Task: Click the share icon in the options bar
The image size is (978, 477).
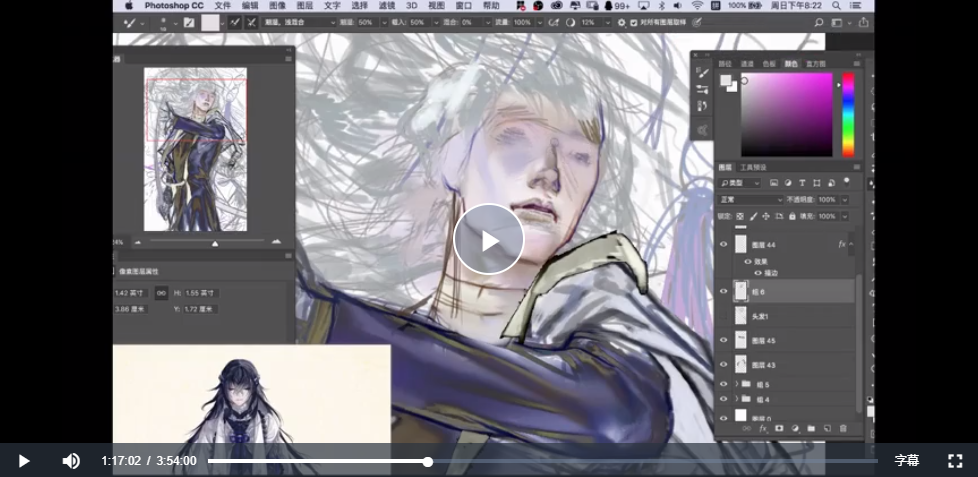Action: click(x=863, y=22)
